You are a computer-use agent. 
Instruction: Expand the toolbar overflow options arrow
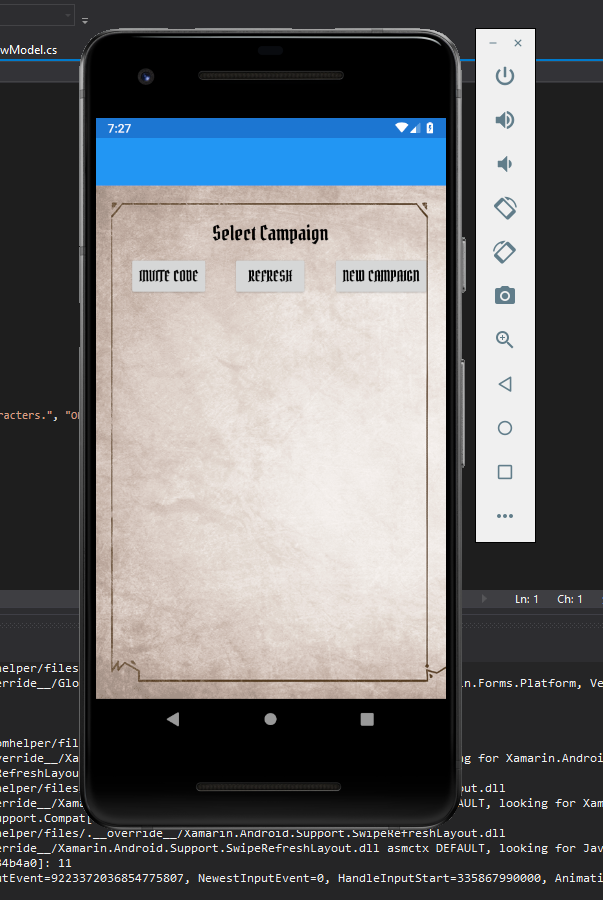click(x=85, y=19)
